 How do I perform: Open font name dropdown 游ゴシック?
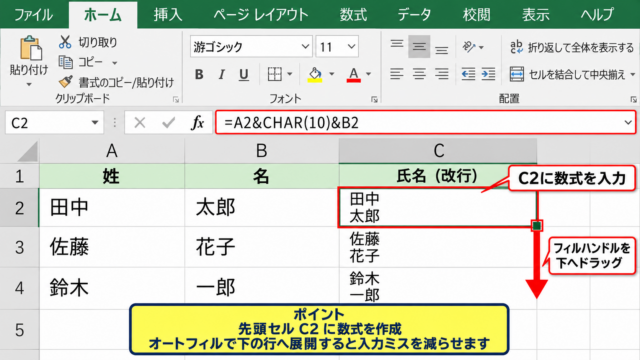pyautogui.click(x=305, y=47)
